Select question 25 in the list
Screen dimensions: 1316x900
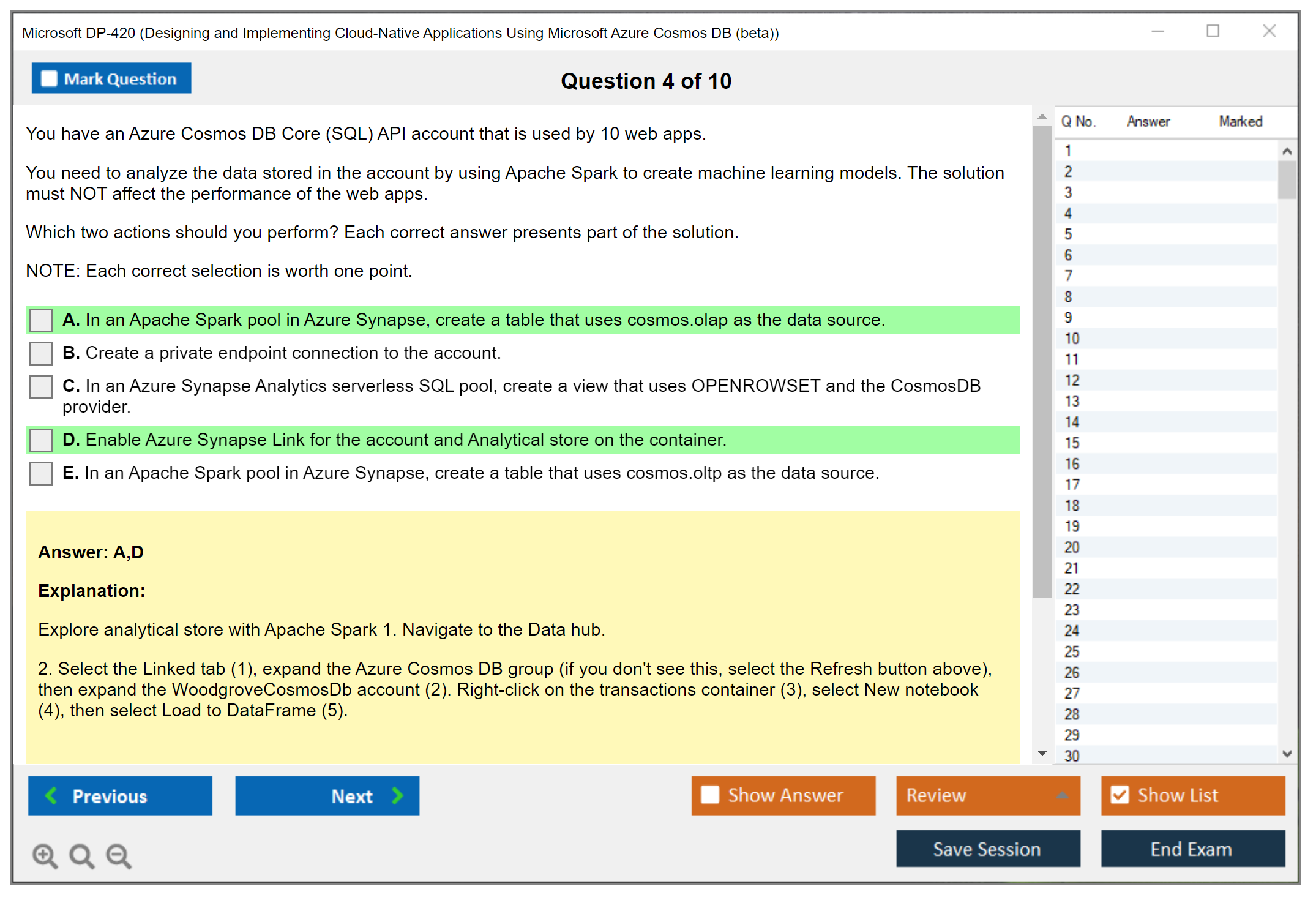click(x=1072, y=651)
